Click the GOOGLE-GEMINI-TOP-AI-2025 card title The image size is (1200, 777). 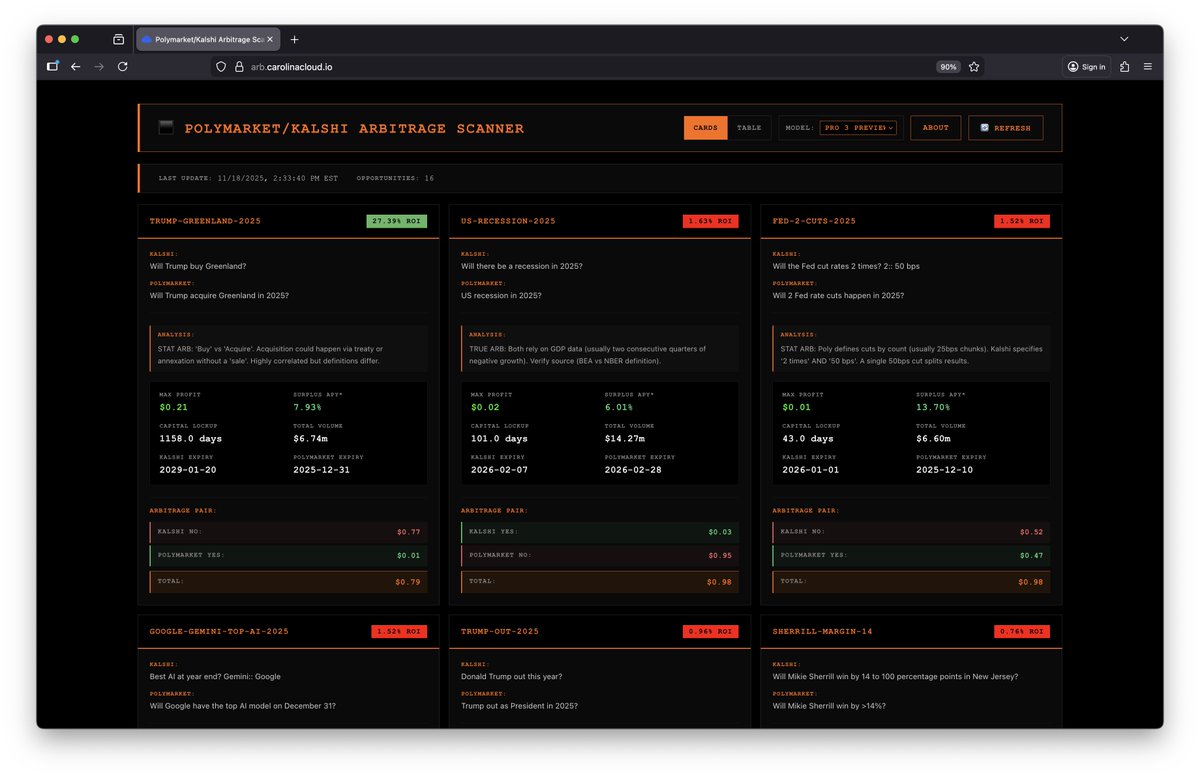point(219,632)
